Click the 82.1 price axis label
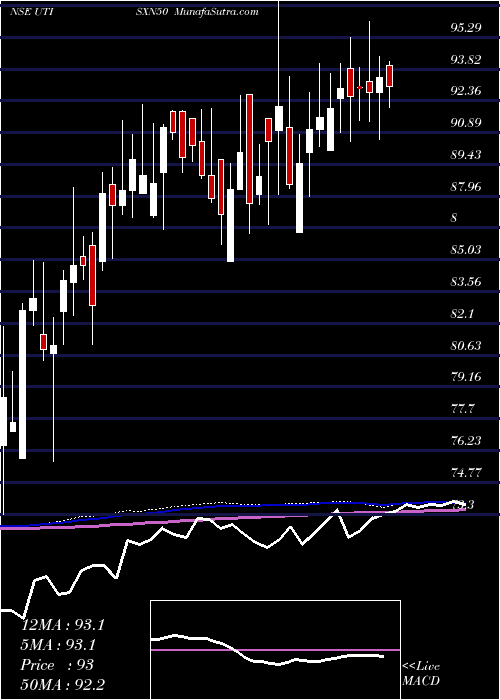 pos(462,314)
